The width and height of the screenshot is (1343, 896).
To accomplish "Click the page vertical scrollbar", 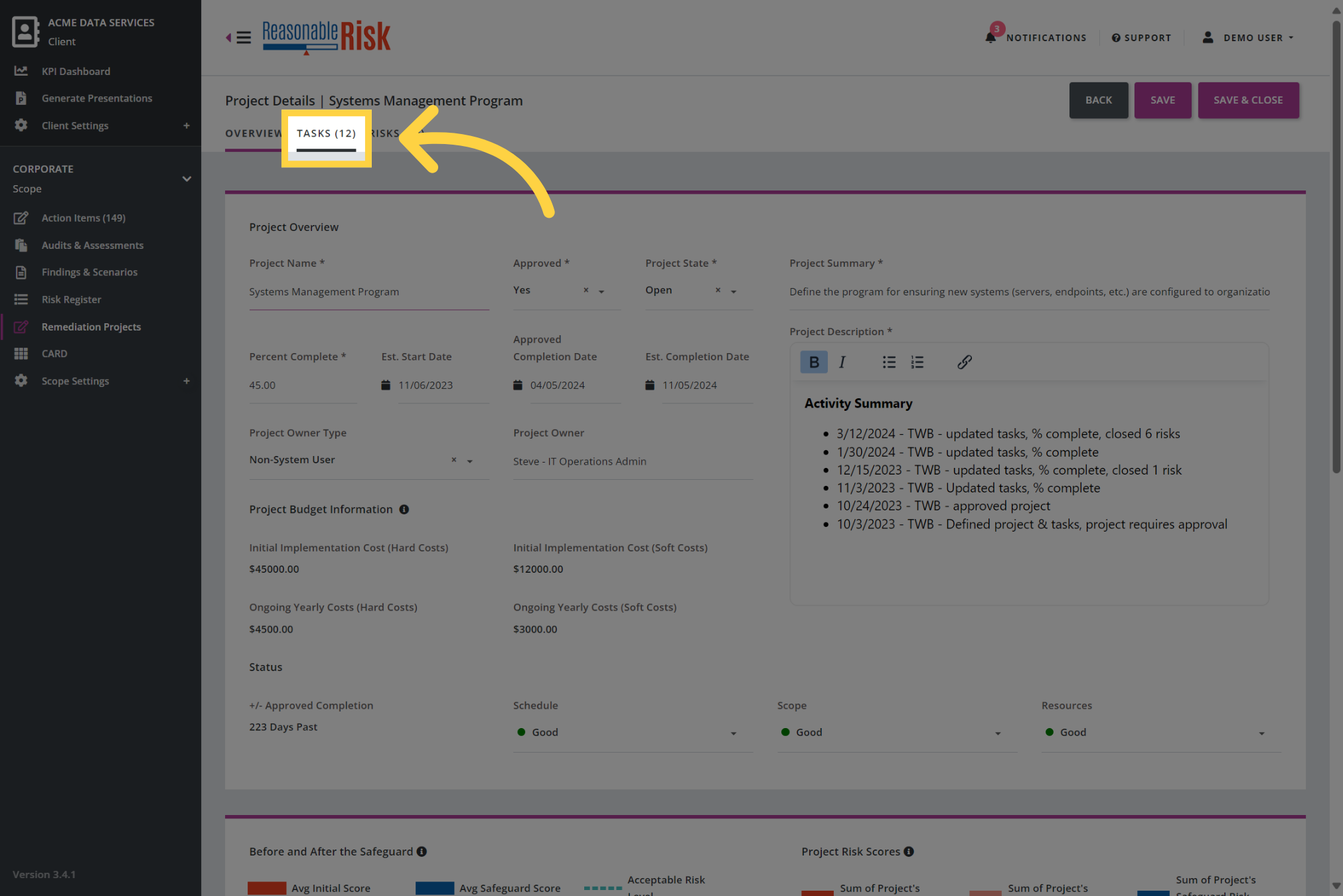I will point(1336,246).
